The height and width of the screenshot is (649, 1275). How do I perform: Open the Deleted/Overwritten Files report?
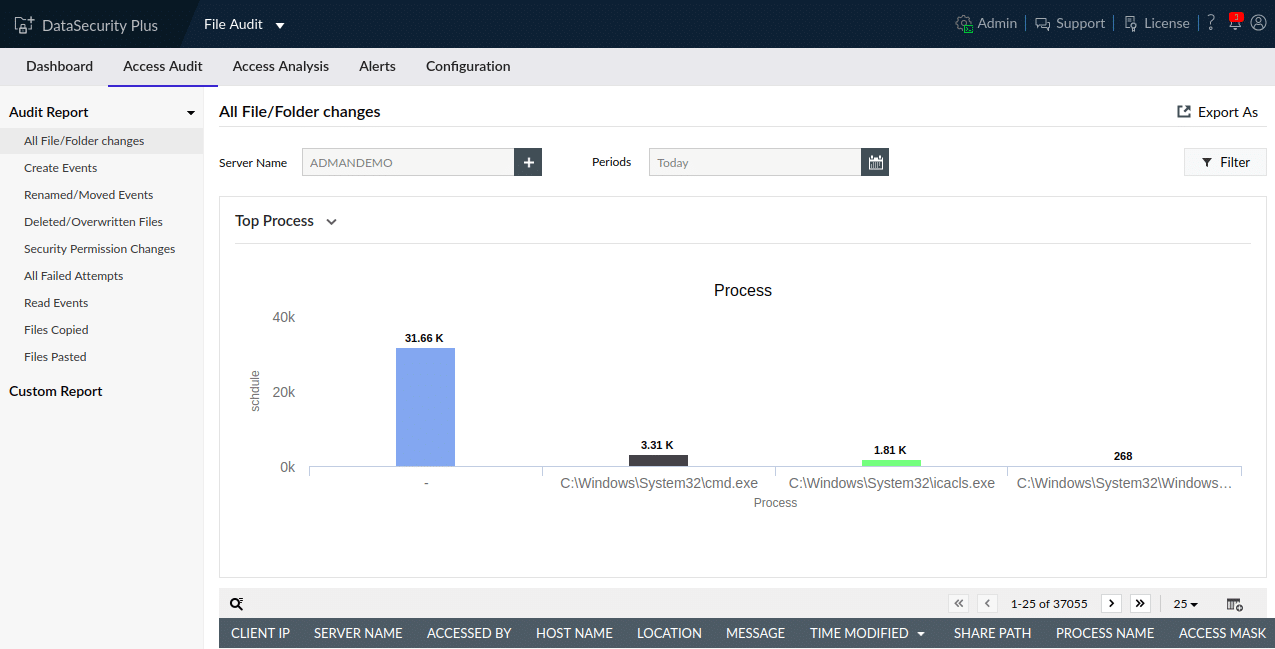point(93,222)
